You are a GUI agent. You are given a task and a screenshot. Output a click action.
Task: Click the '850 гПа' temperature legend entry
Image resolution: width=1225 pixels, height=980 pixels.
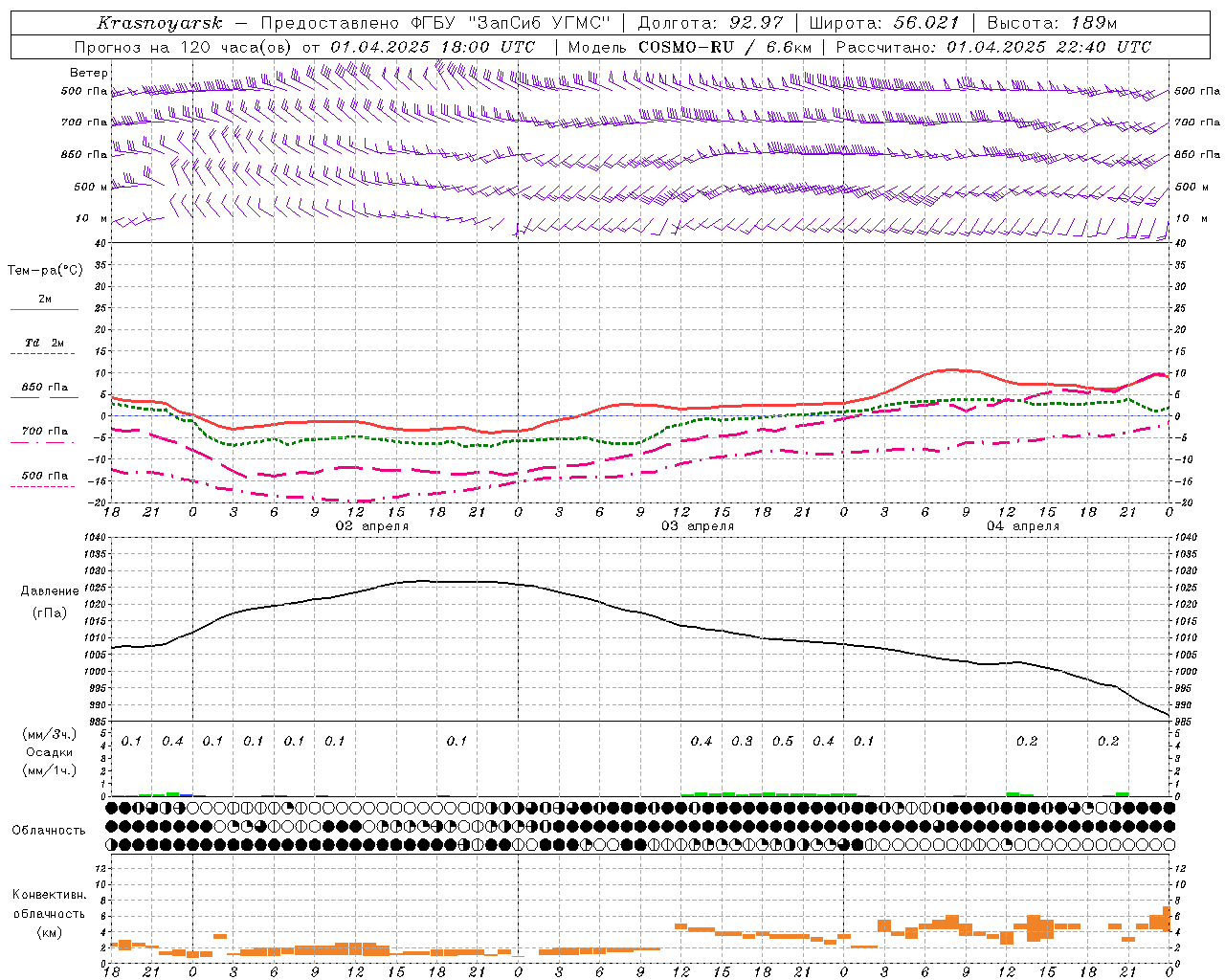pyautogui.click(x=45, y=388)
